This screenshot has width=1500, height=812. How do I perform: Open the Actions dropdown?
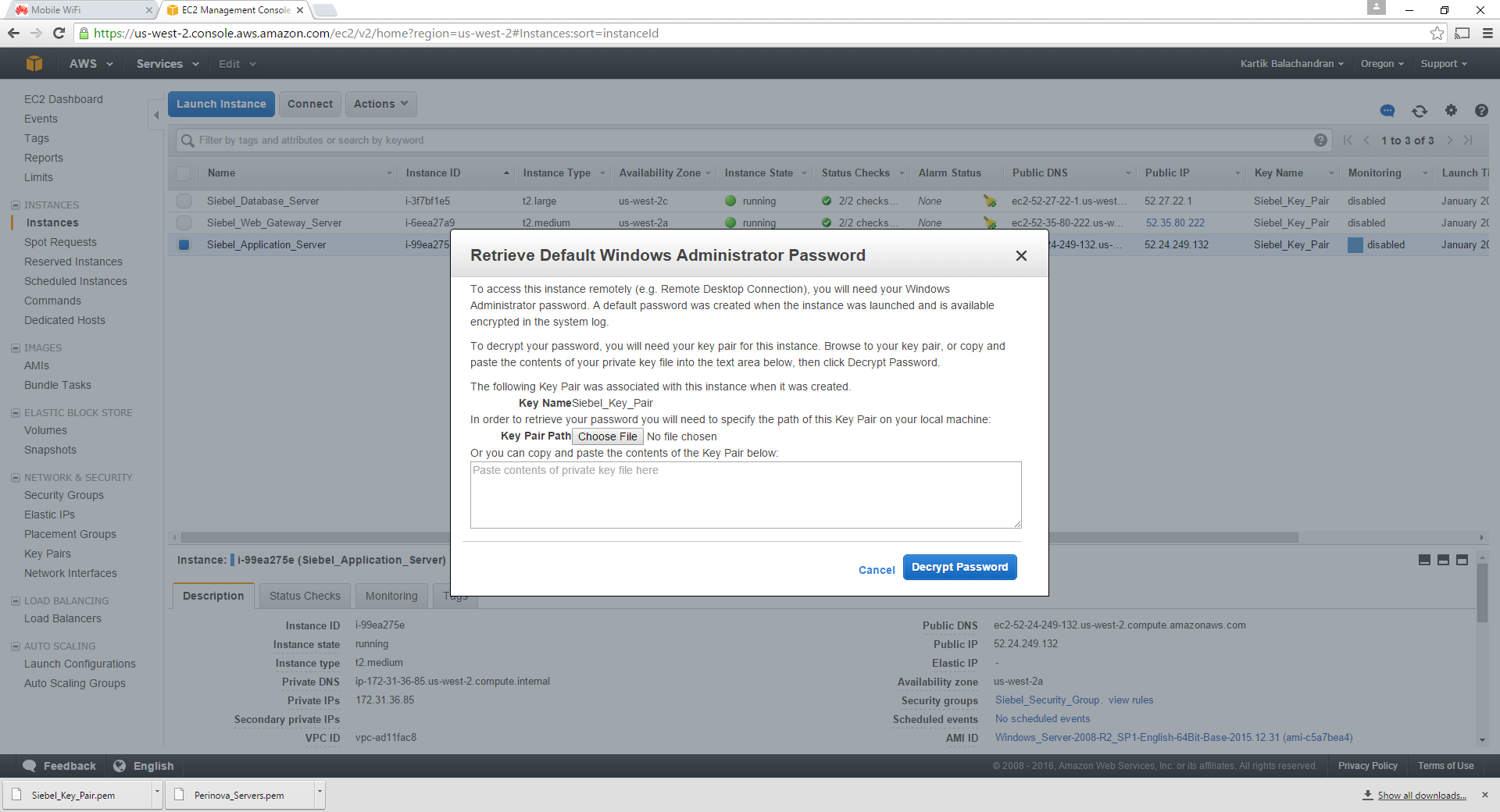(x=381, y=104)
